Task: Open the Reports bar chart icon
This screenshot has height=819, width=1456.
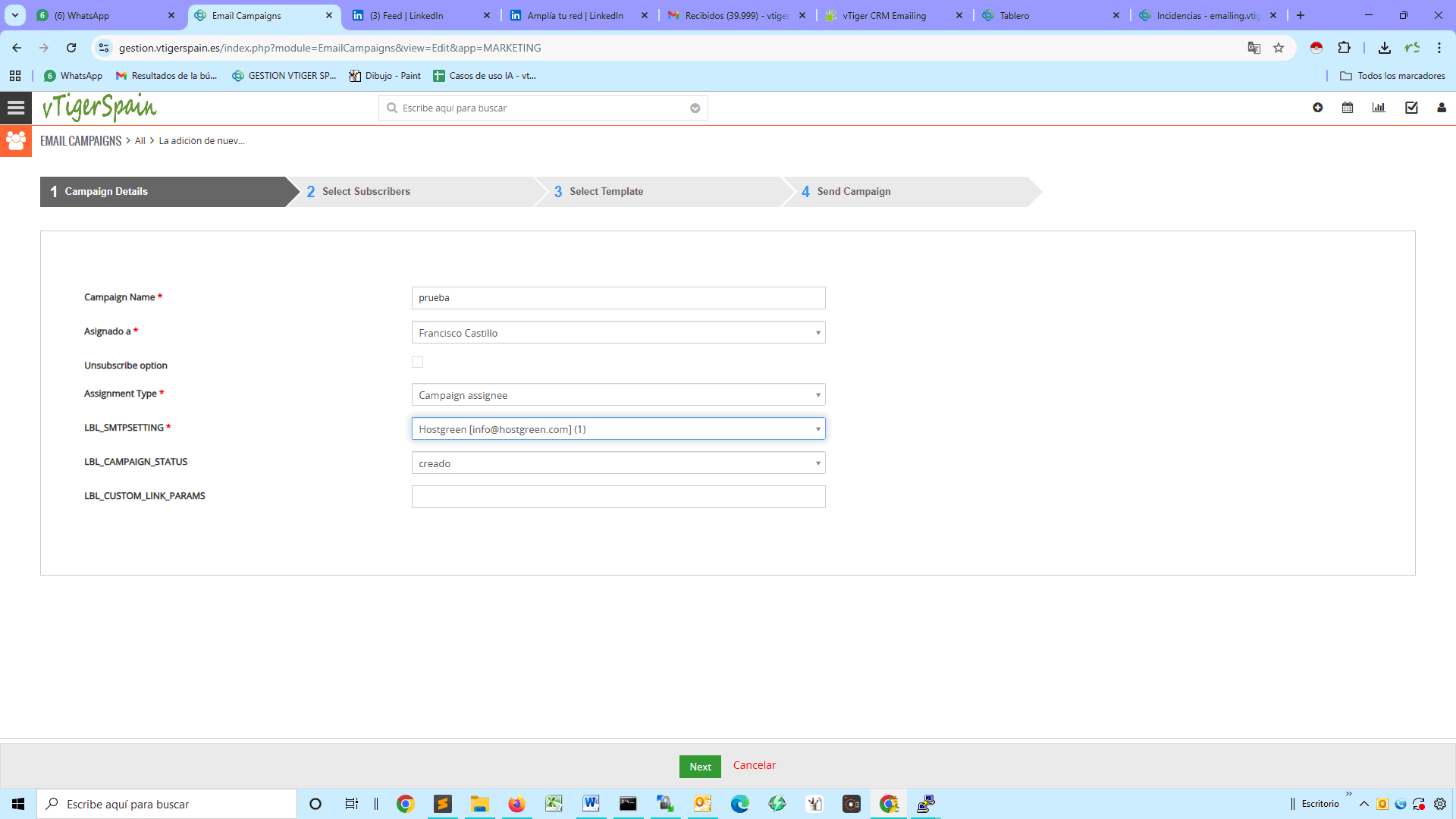Action: tap(1379, 108)
